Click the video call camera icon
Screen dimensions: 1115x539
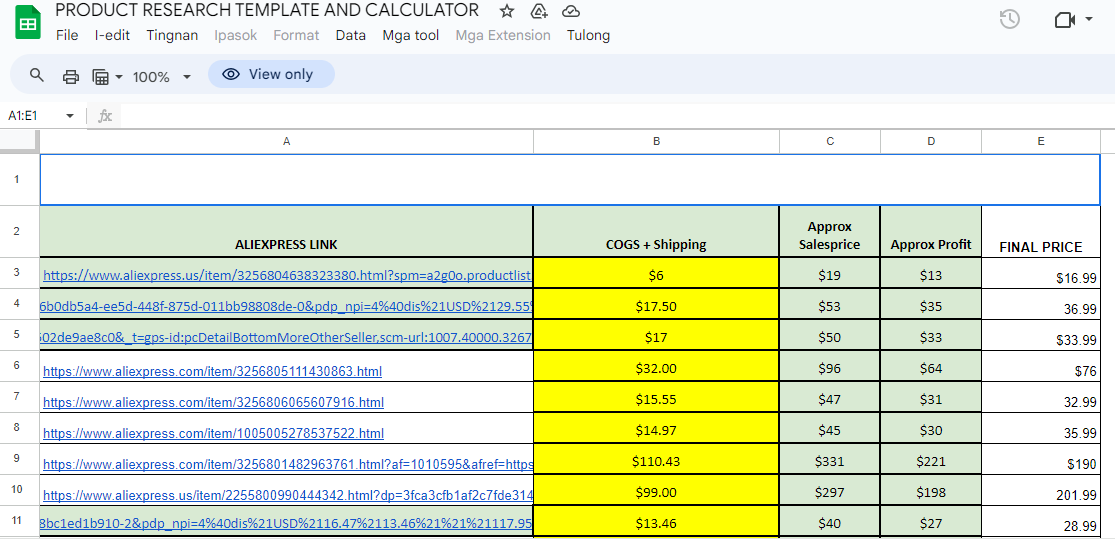click(x=1064, y=20)
